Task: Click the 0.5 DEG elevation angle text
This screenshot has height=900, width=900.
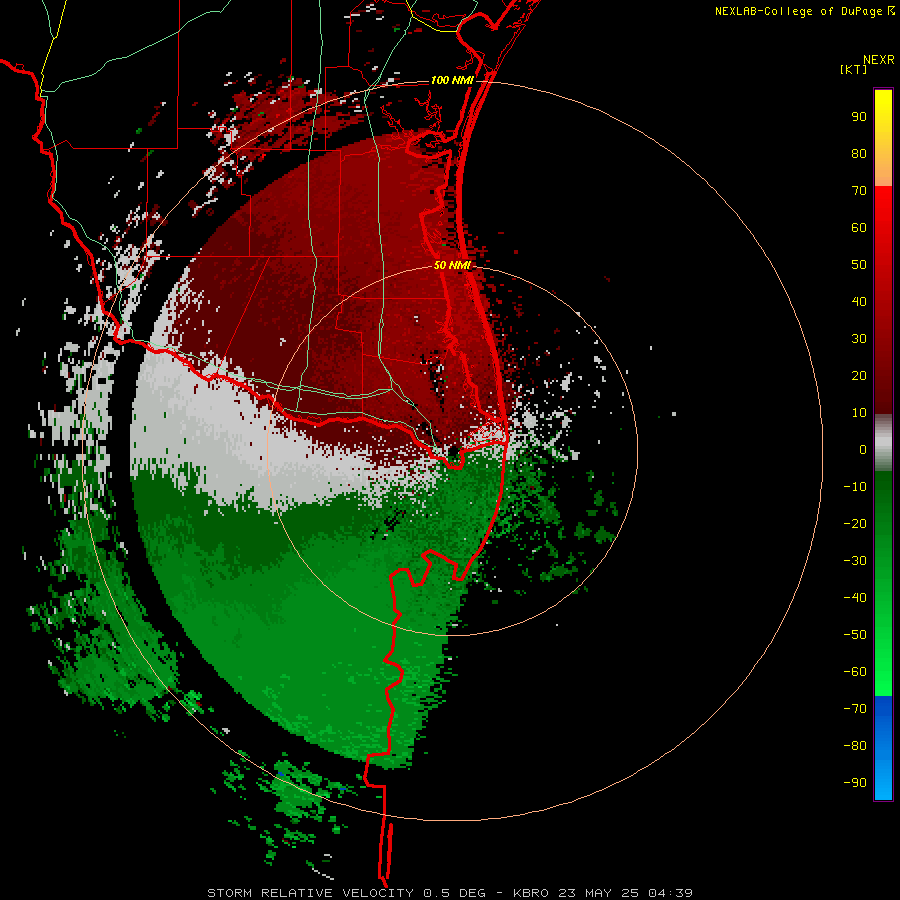Action: [454, 893]
